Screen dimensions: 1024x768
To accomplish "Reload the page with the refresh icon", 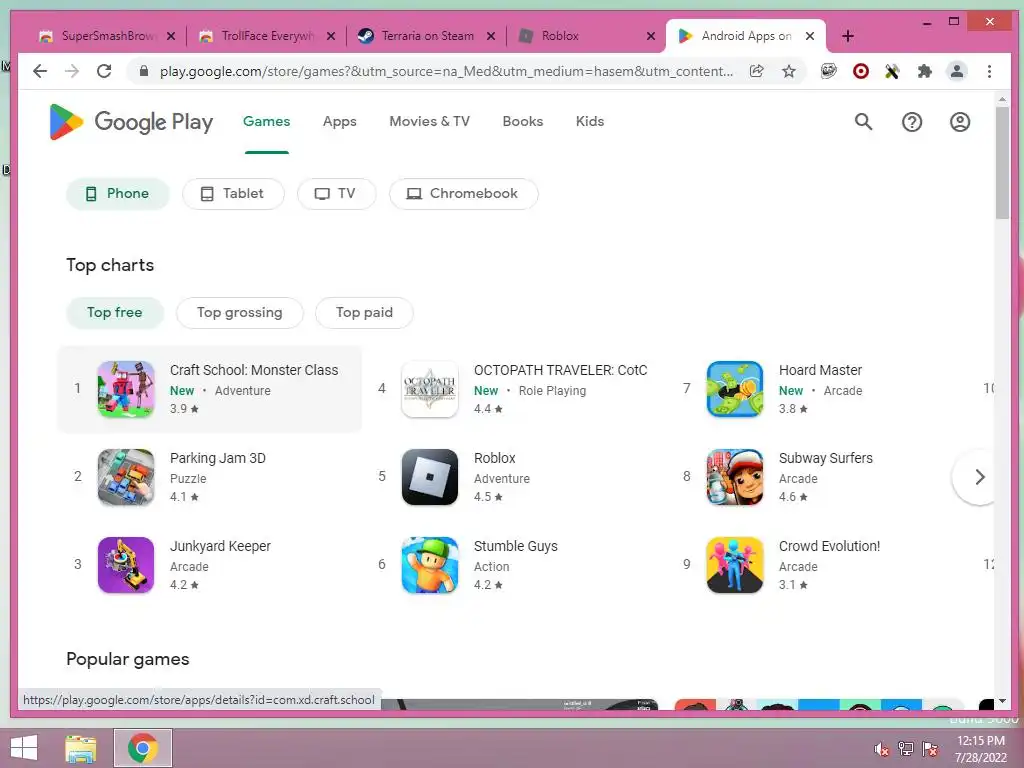I will [x=104, y=71].
